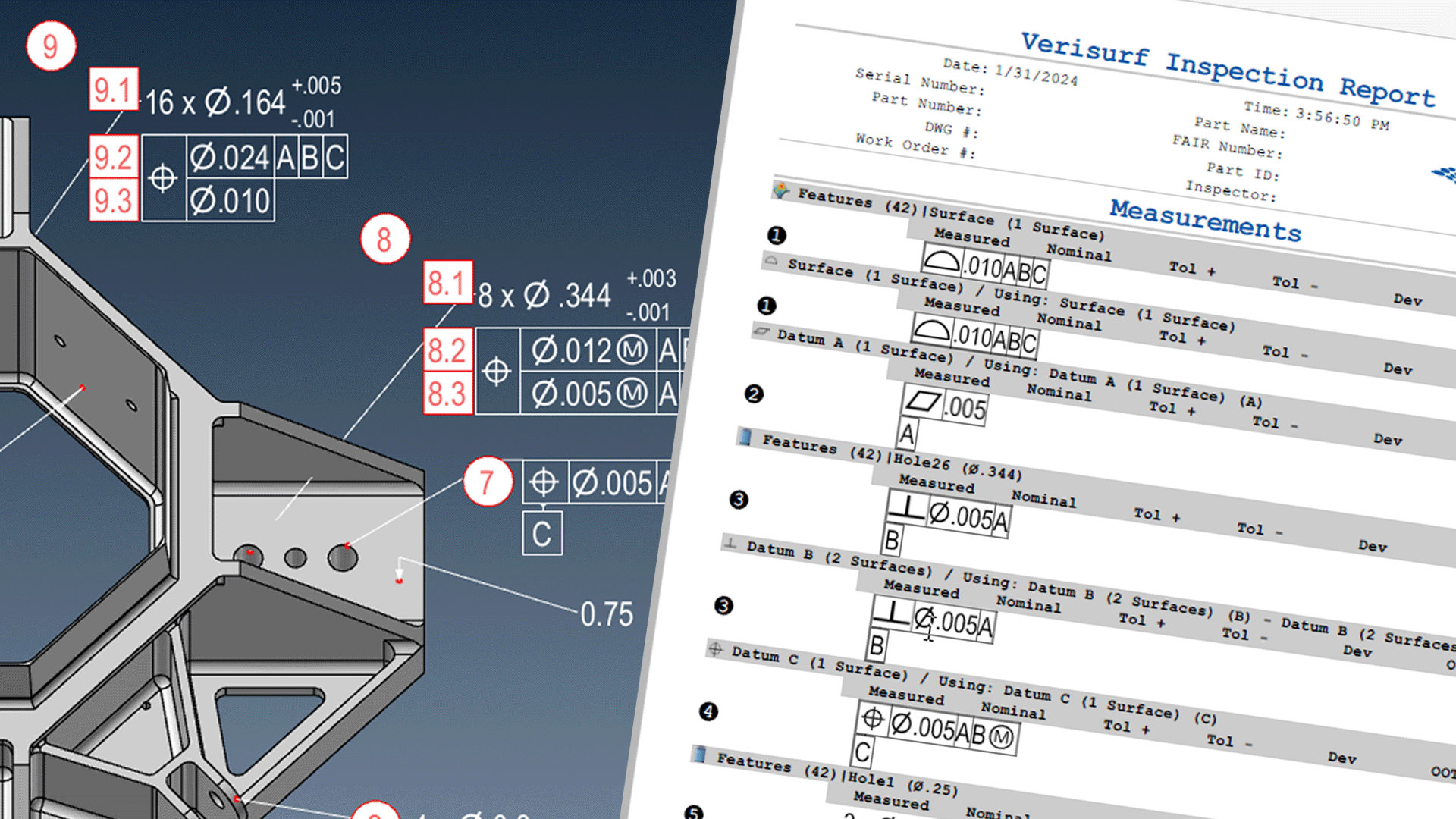The image size is (1456, 819).
Task: Select the red 8.2 characteristic tag
Action: tap(447, 350)
